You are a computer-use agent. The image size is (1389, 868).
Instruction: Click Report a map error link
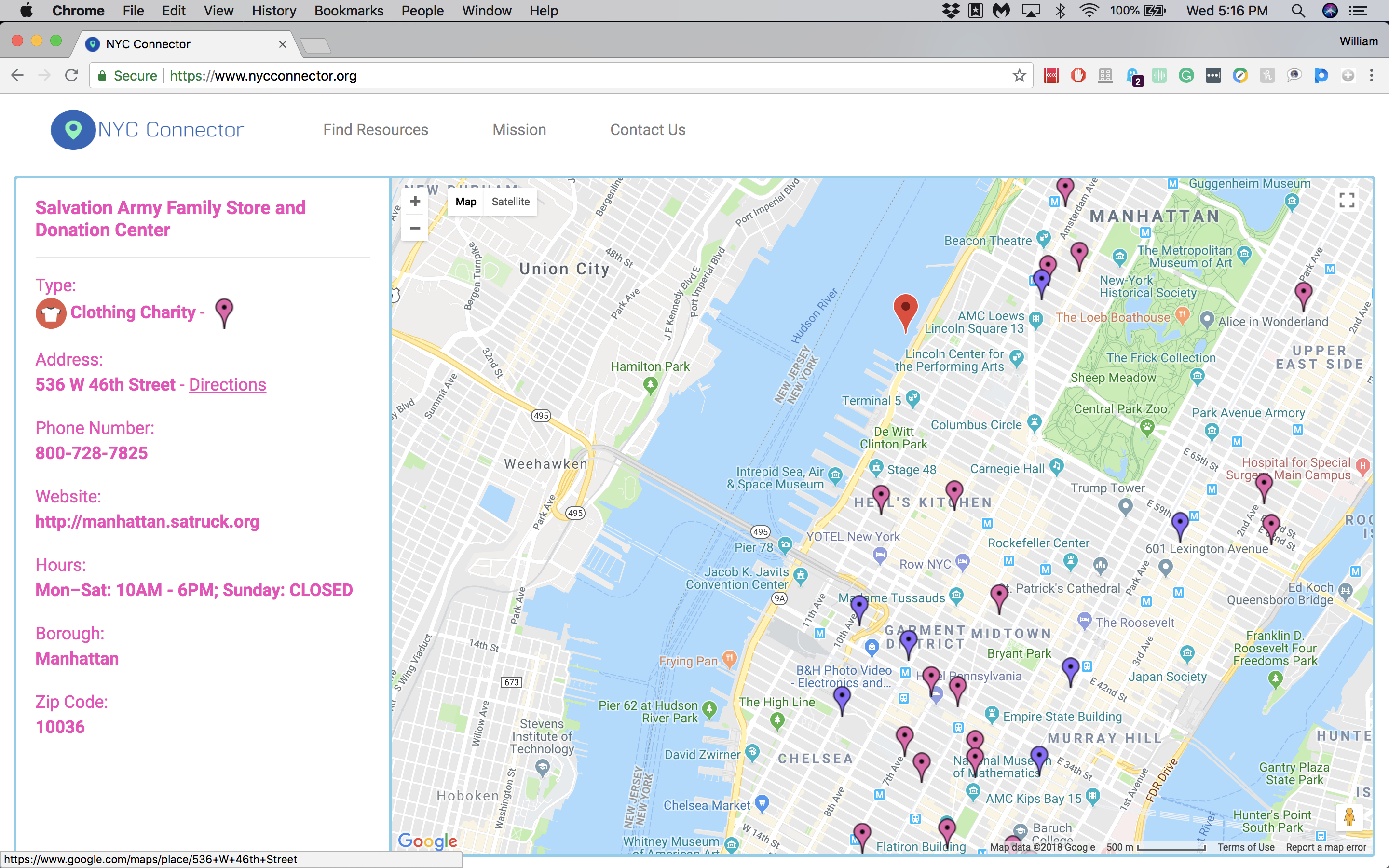pyautogui.click(x=1326, y=847)
